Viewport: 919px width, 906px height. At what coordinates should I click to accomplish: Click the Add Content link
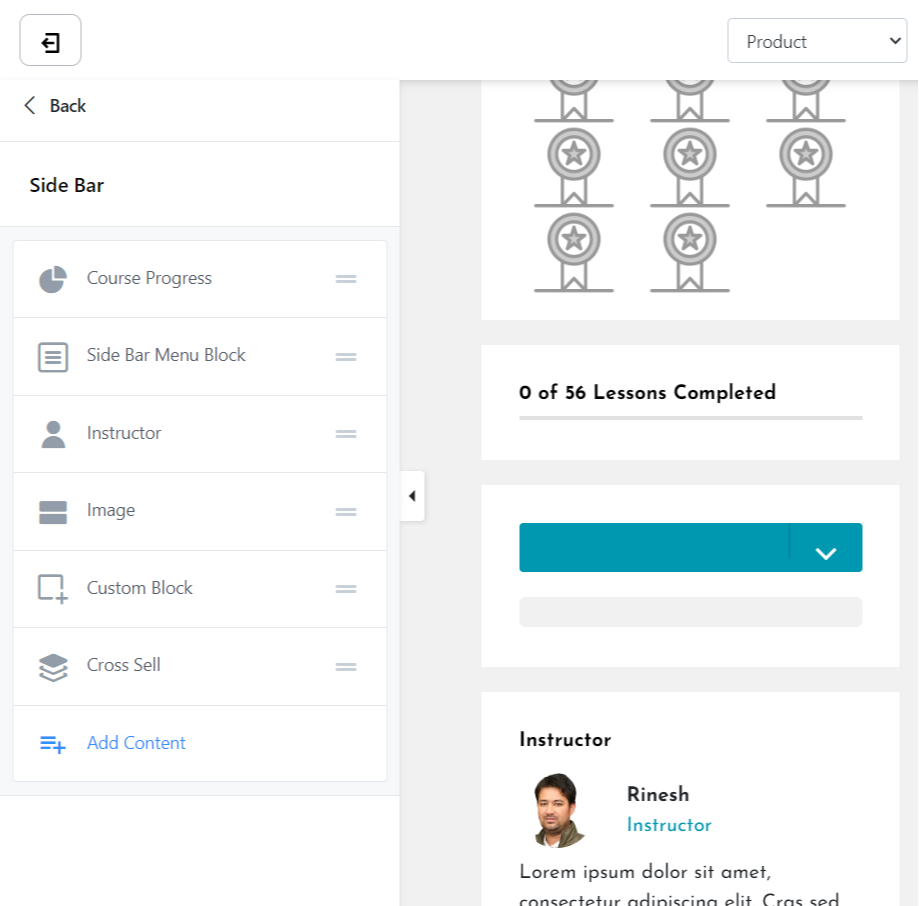(136, 743)
